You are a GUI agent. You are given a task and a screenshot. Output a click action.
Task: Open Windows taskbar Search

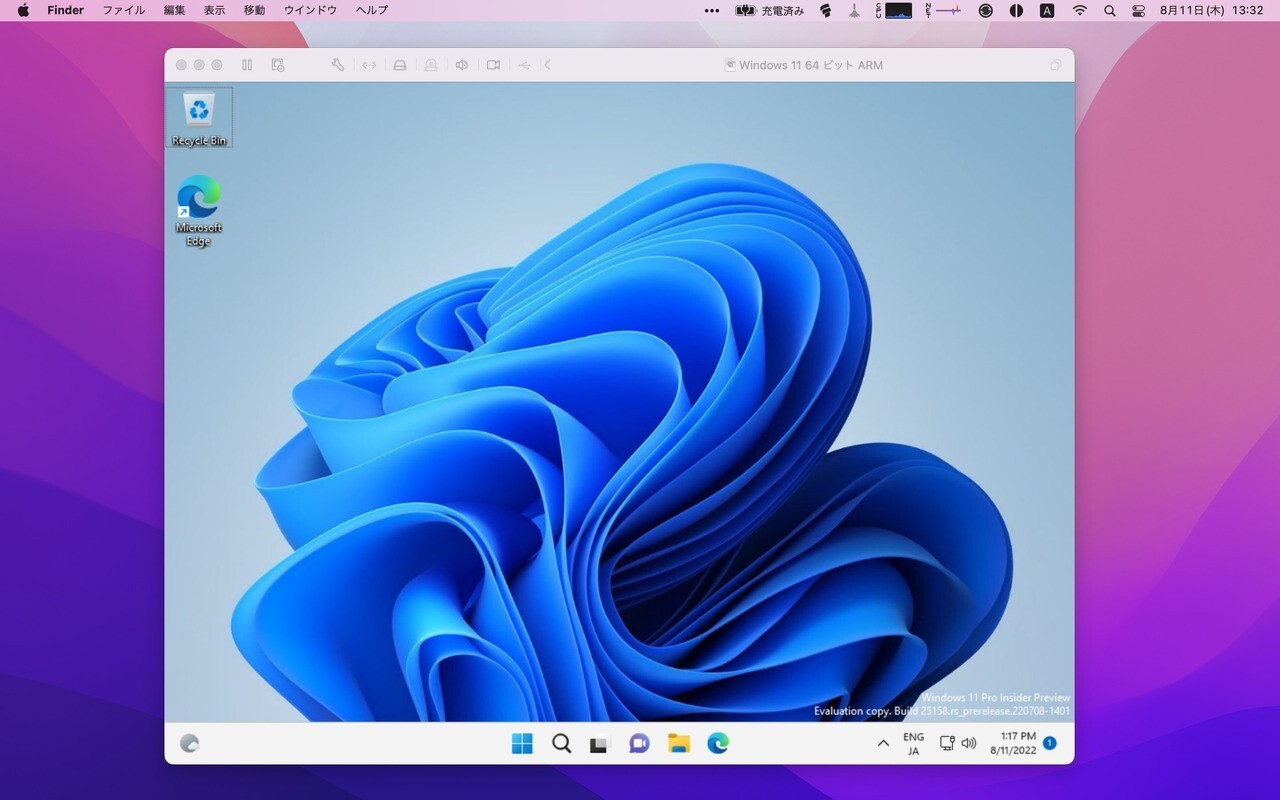tap(562, 743)
